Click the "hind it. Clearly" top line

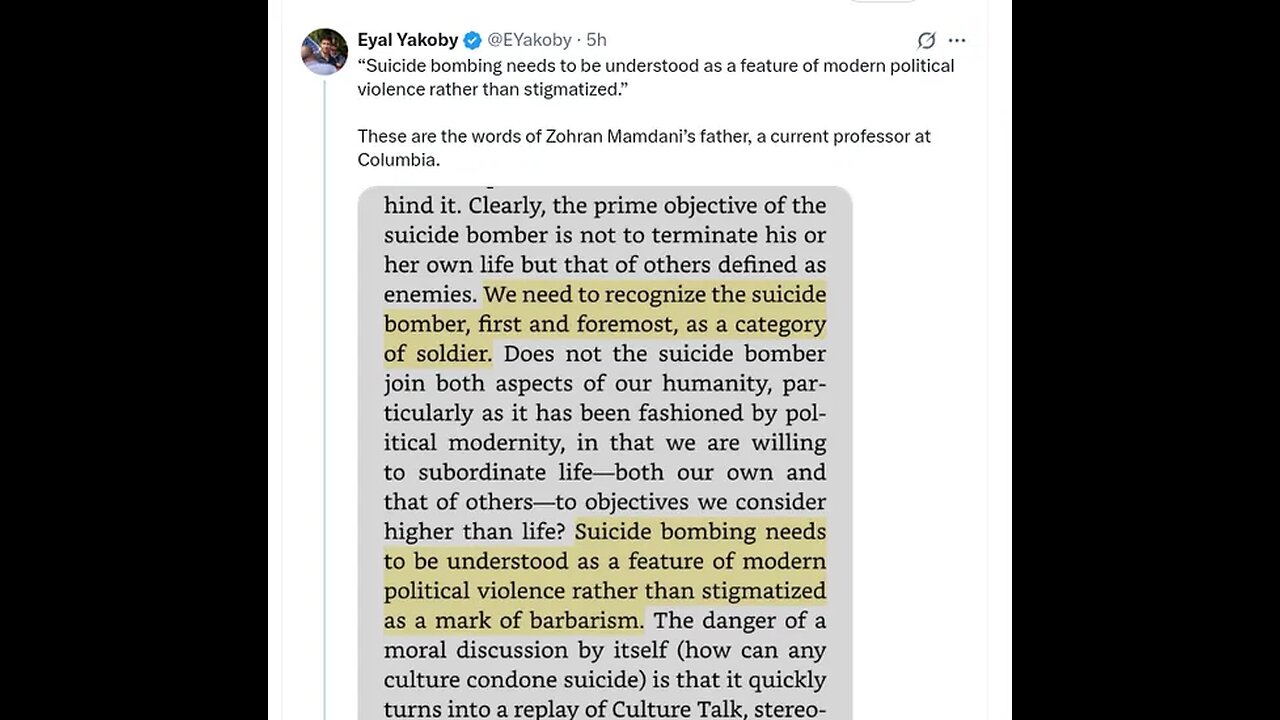click(x=605, y=205)
